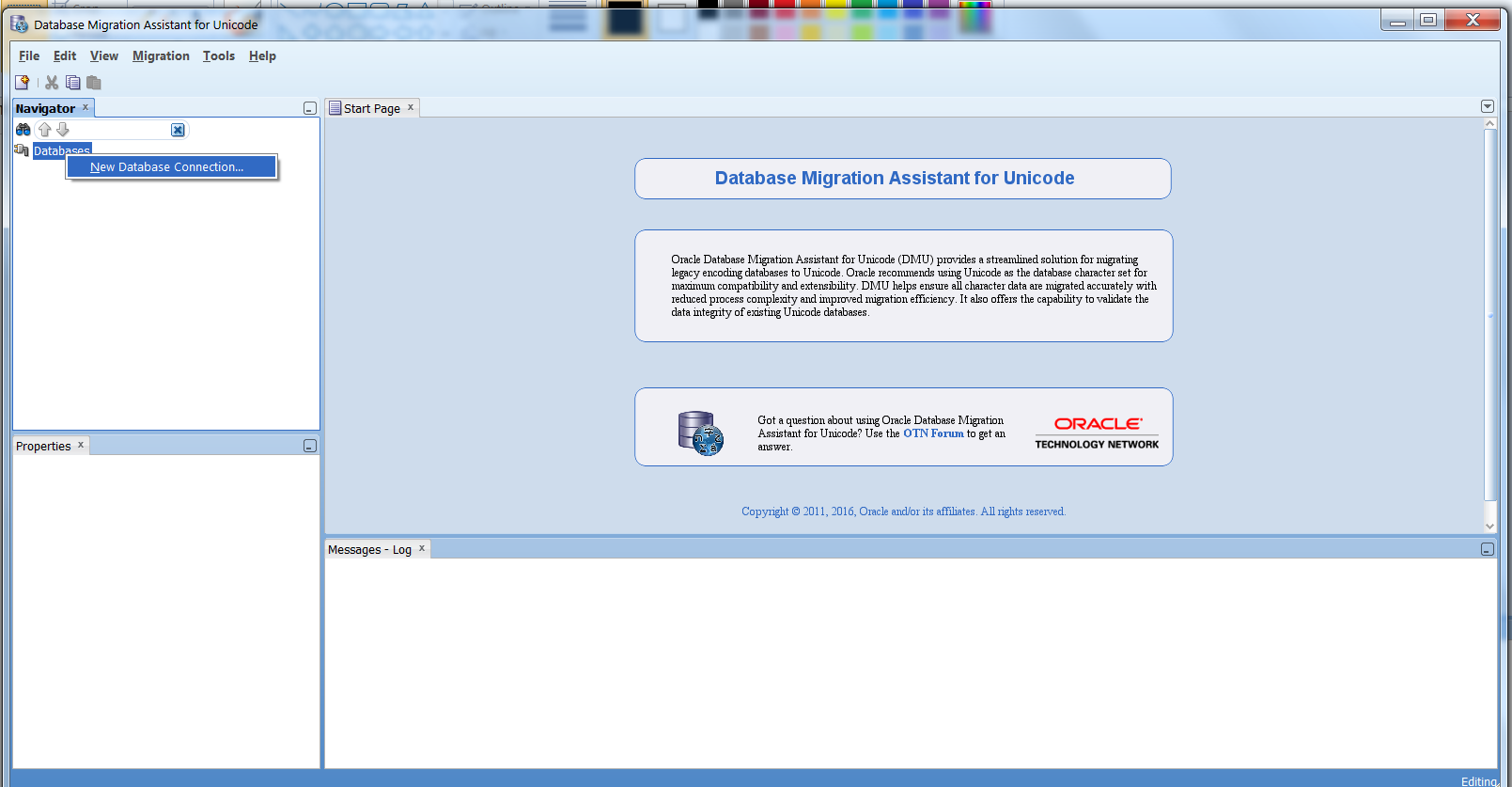Viewport: 1512px width, 787px height.
Task: Click the New connection toolbar icon
Action: click(x=23, y=83)
